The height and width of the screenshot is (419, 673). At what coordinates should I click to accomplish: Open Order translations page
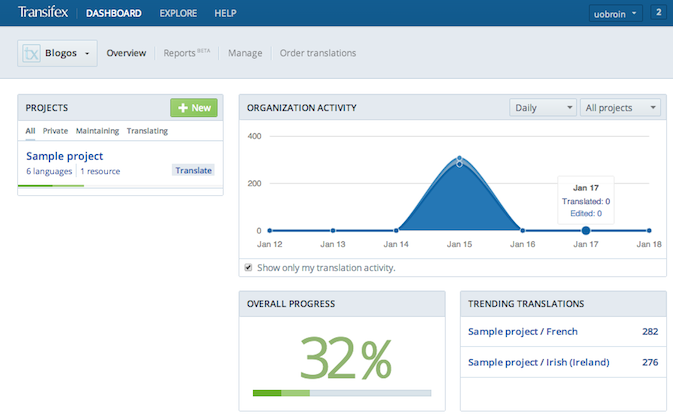(x=317, y=53)
